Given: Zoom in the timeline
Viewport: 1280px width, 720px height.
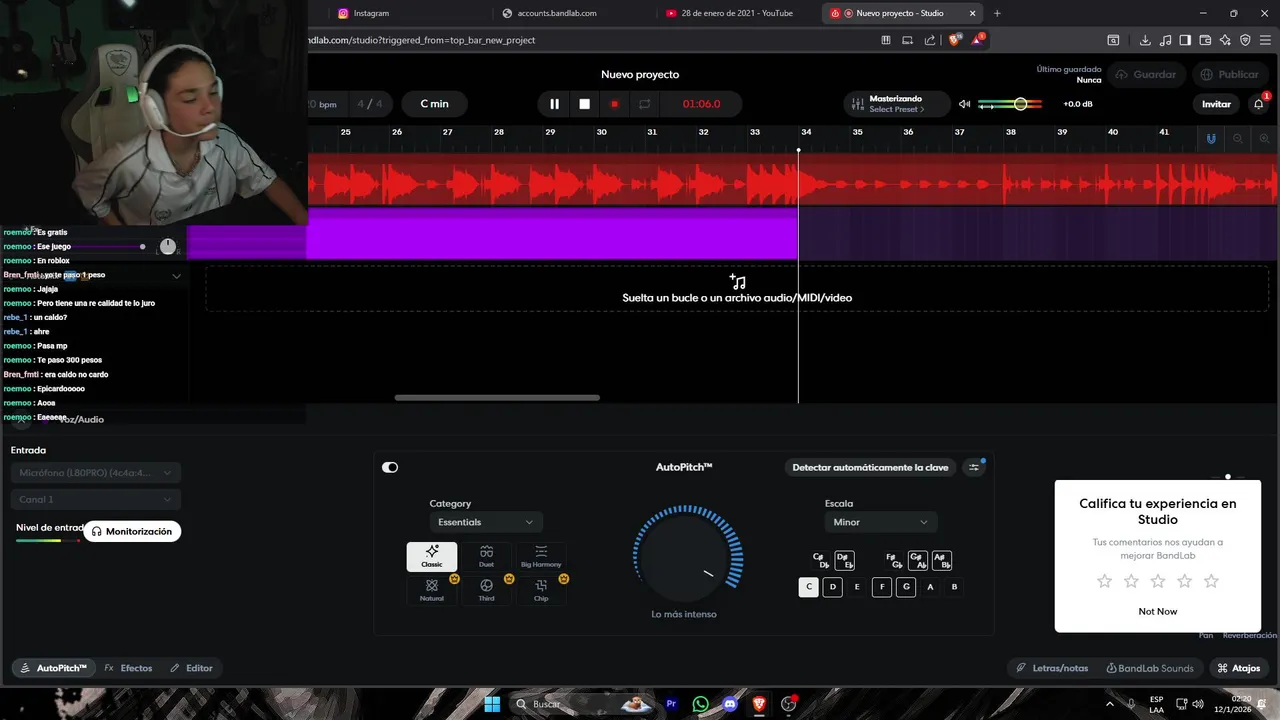Looking at the screenshot, I should (1265, 138).
